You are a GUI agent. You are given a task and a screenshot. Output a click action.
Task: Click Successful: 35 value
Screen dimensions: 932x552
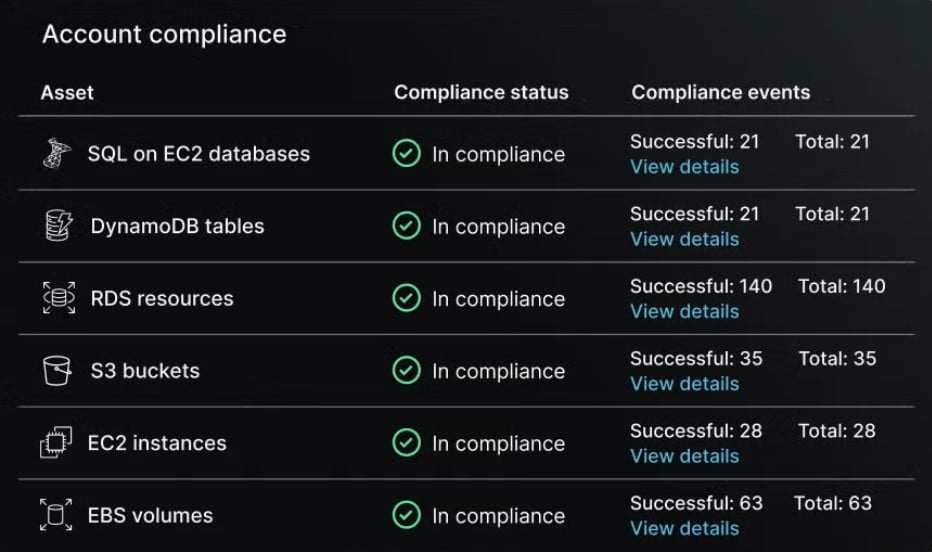tap(696, 359)
